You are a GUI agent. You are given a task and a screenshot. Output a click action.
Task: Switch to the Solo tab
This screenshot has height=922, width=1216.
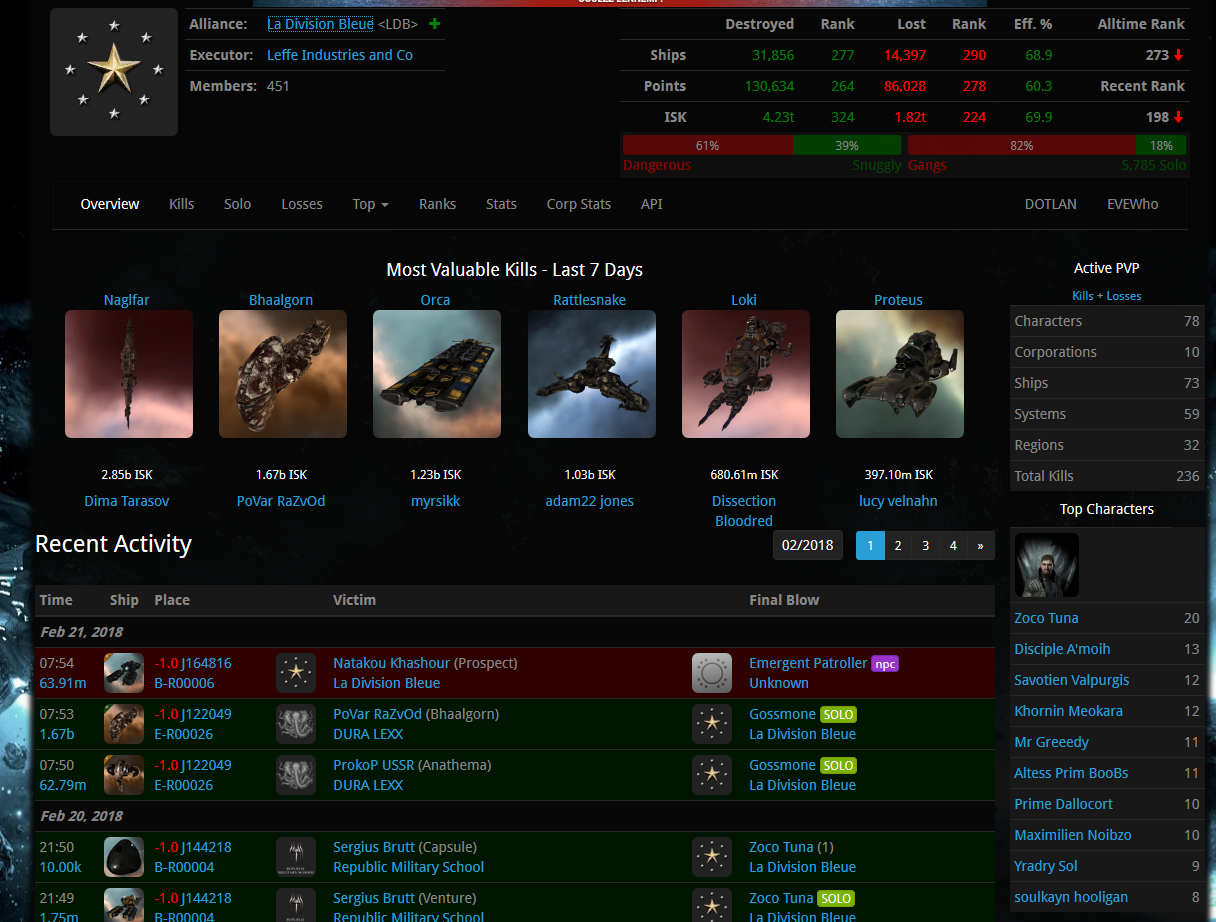point(238,204)
